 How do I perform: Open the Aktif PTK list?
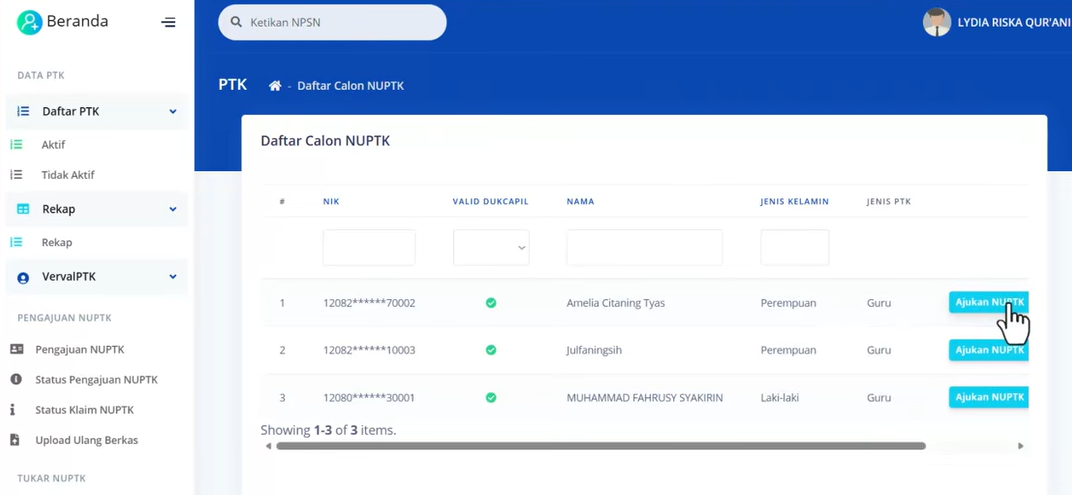(53, 145)
